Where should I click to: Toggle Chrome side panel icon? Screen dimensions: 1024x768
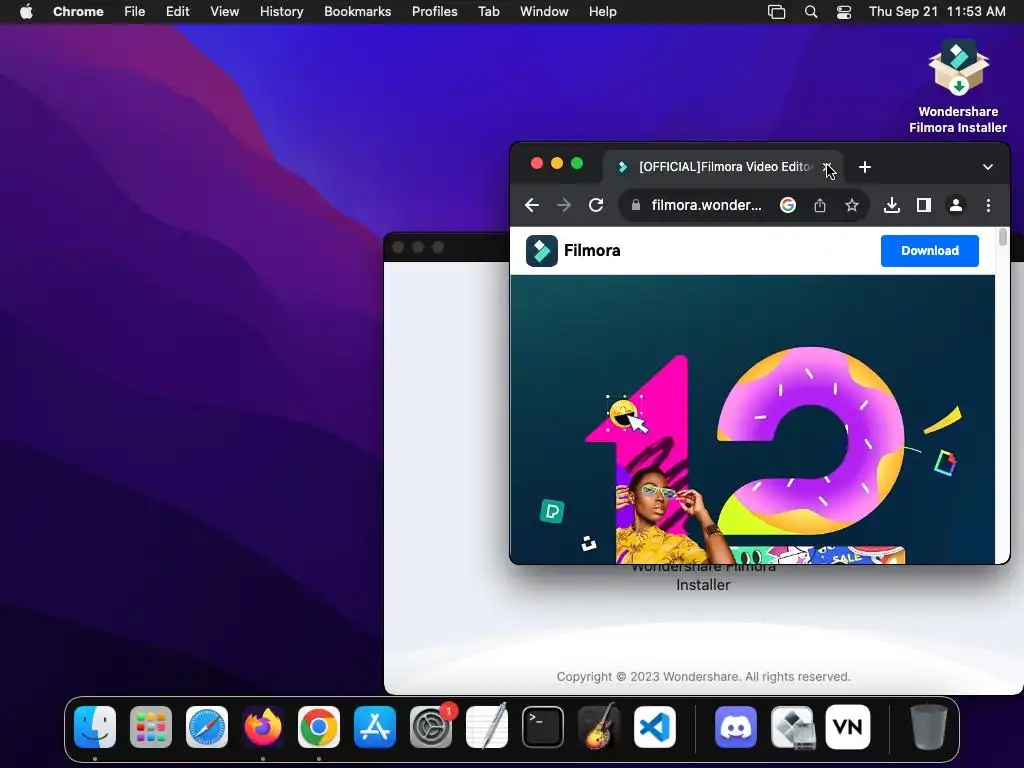[923, 205]
